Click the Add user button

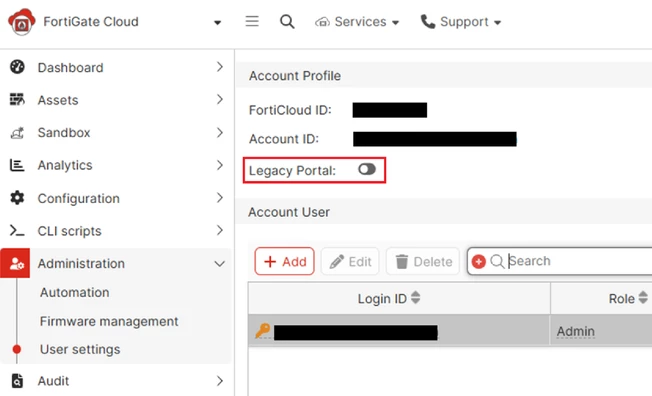click(x=284, y=261)
